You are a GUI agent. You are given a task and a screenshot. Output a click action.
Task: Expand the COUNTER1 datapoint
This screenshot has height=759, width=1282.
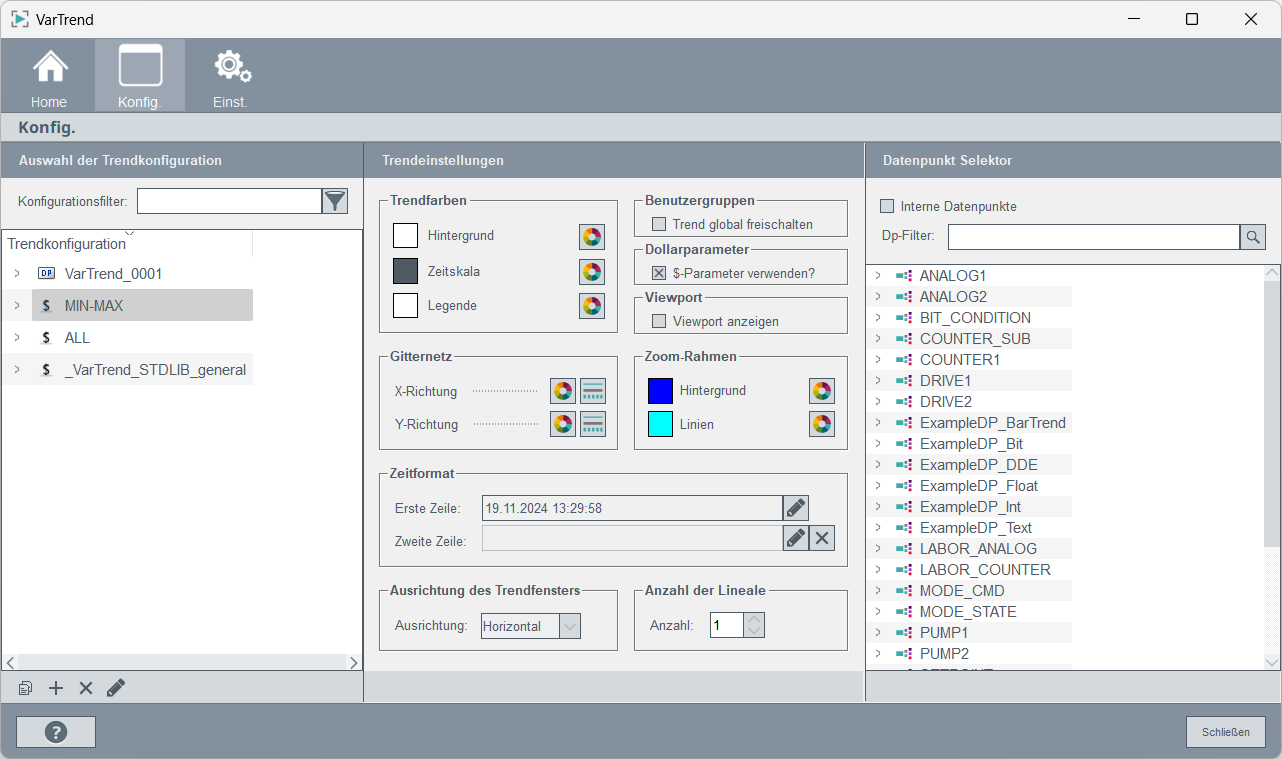(877, 359)
